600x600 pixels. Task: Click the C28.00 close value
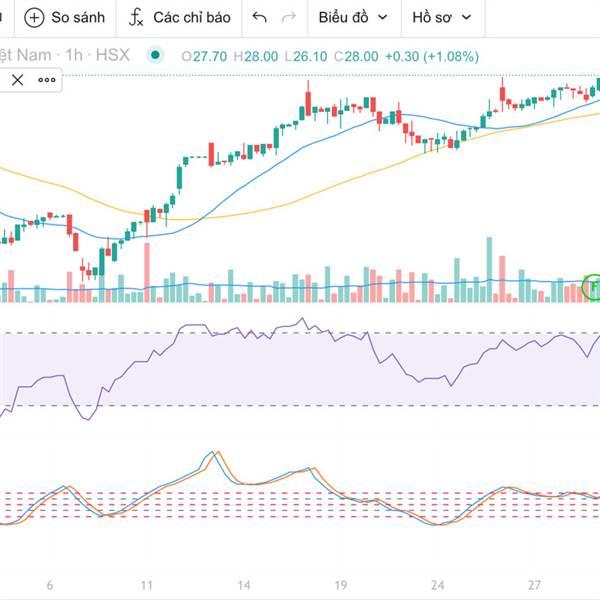click(x=356, y=57)
